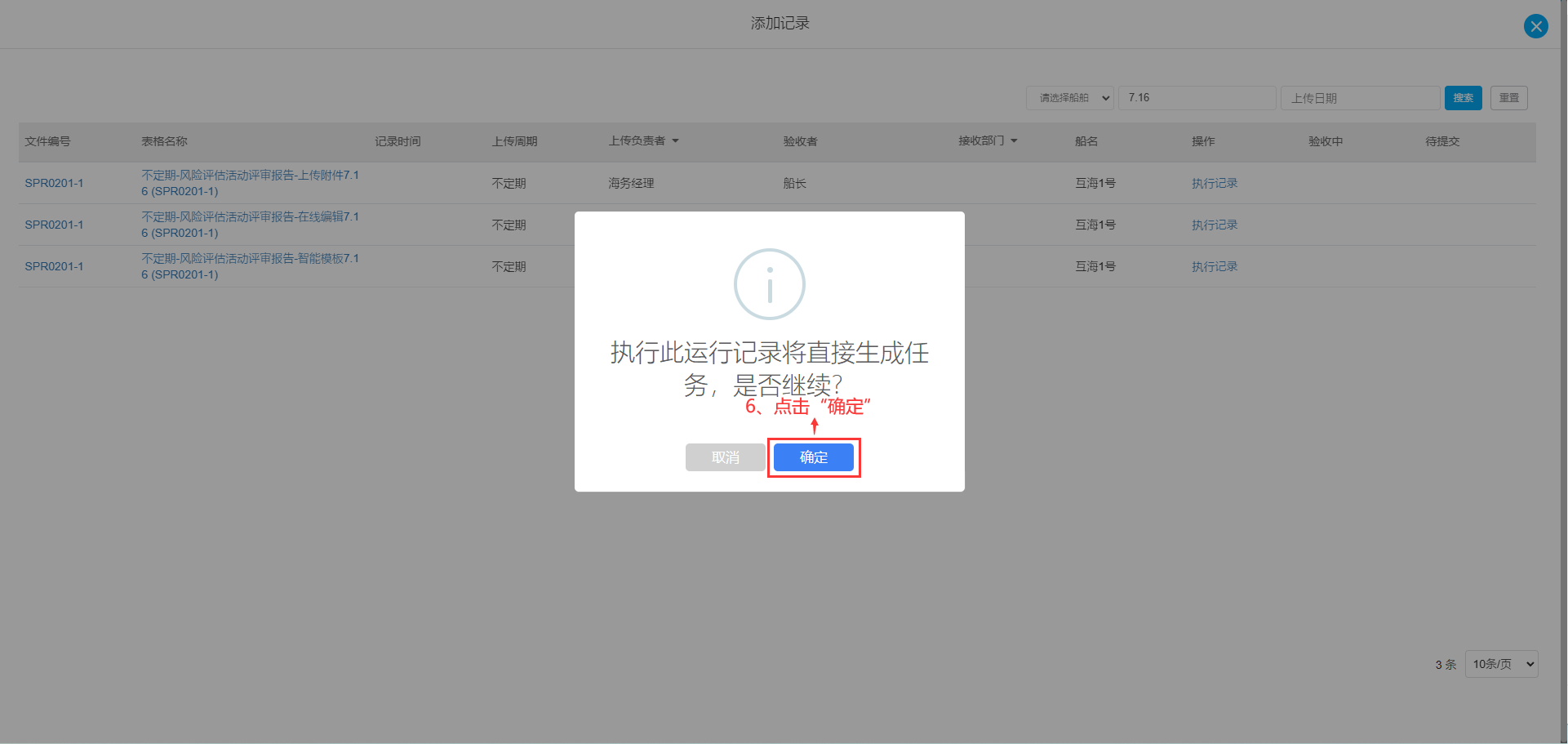
Task: Click 执行记录 in the 在线编辑 row
Action: point(1215,225)
